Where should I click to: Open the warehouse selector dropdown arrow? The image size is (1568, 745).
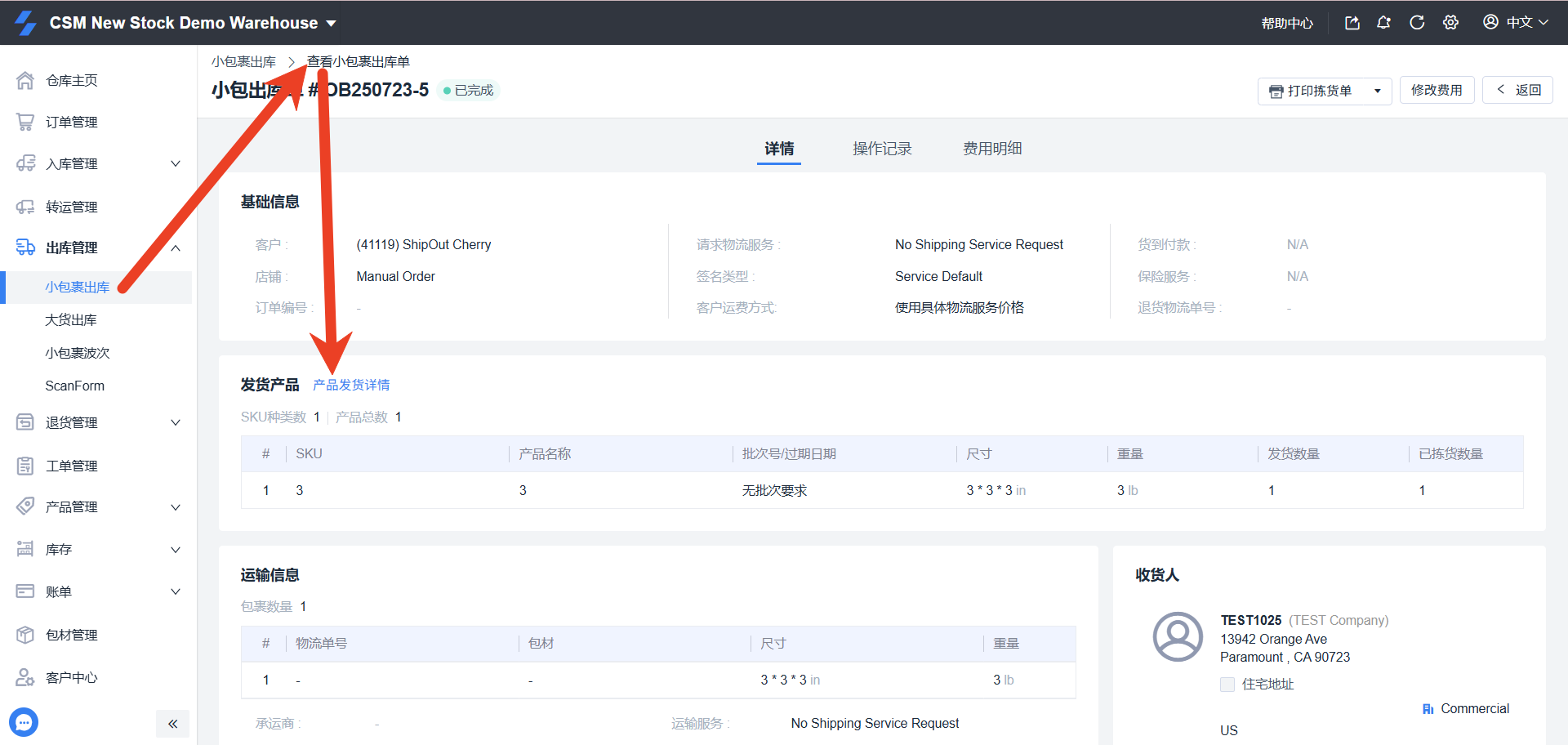click(331, 24)
